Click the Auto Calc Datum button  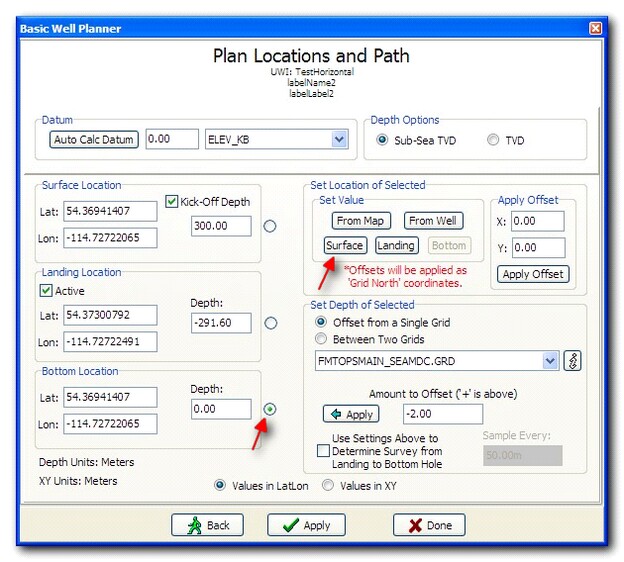[94, 140]
